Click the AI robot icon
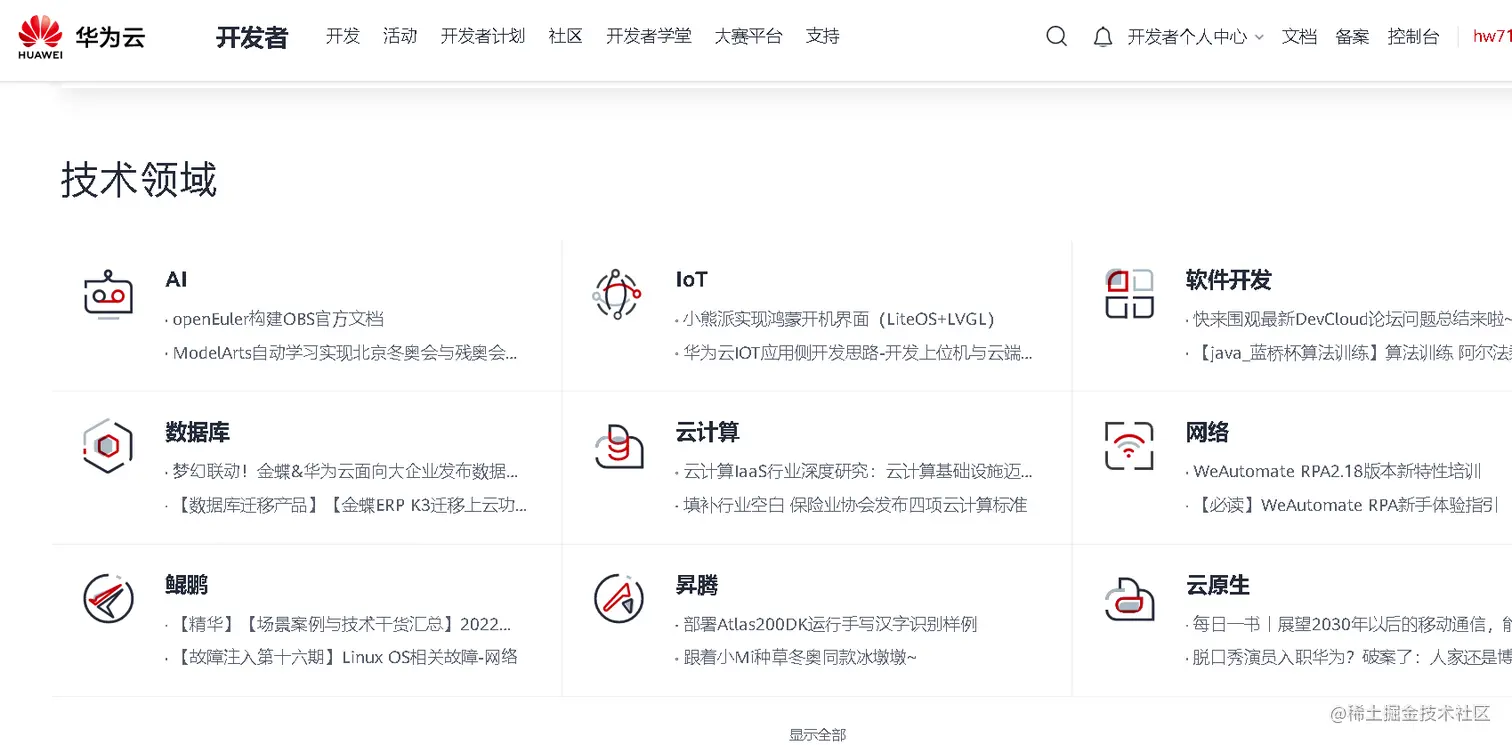The width and height of the screenshot is (1512, 745). pos(108,295)
